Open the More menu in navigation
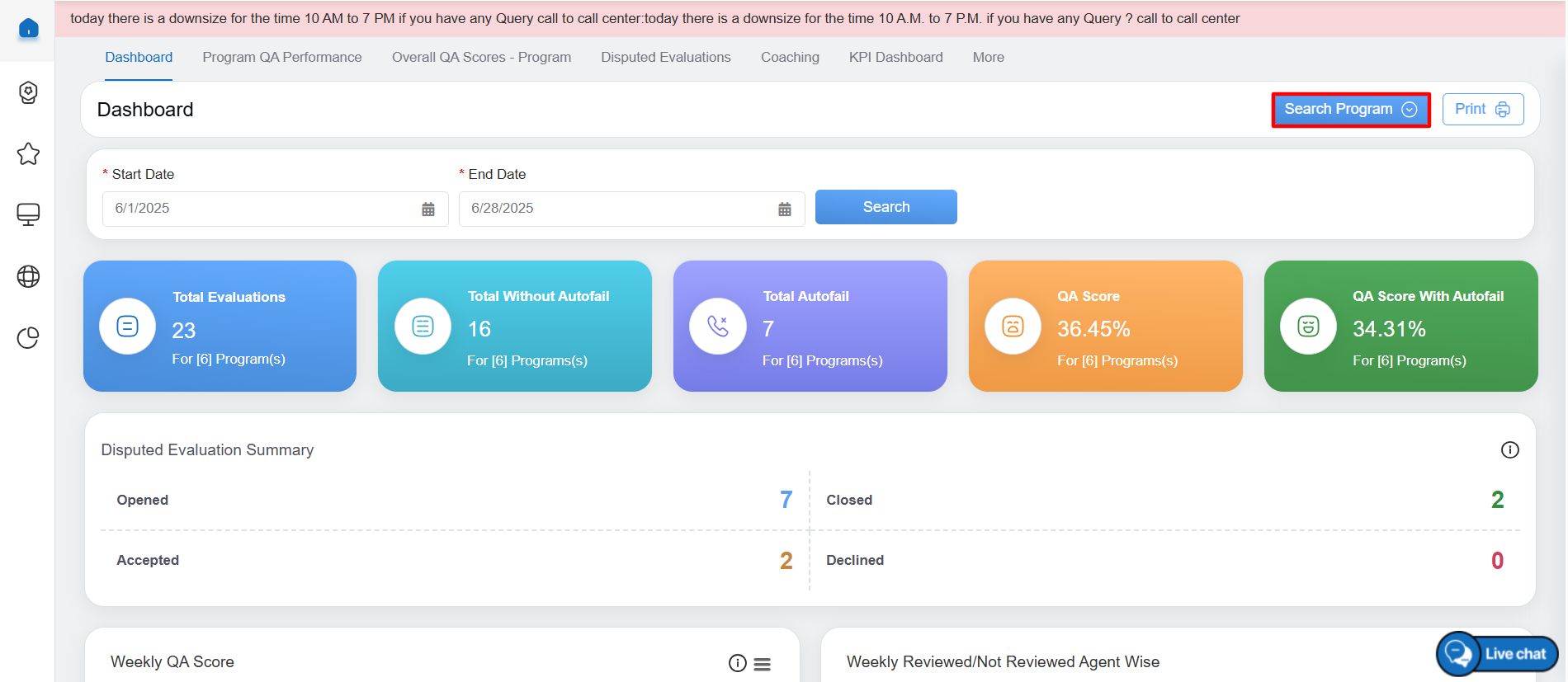1568x682 pixels. click(988, 58)
